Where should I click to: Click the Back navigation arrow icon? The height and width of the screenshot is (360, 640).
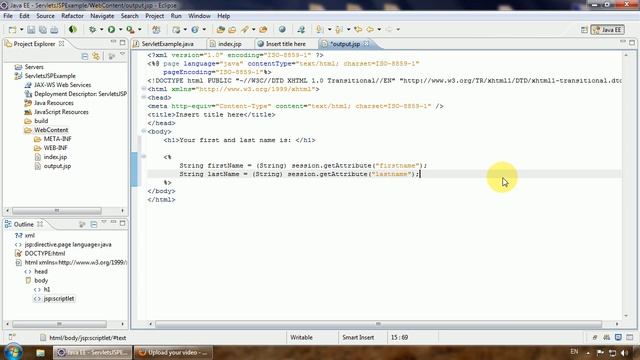(370, 29)
